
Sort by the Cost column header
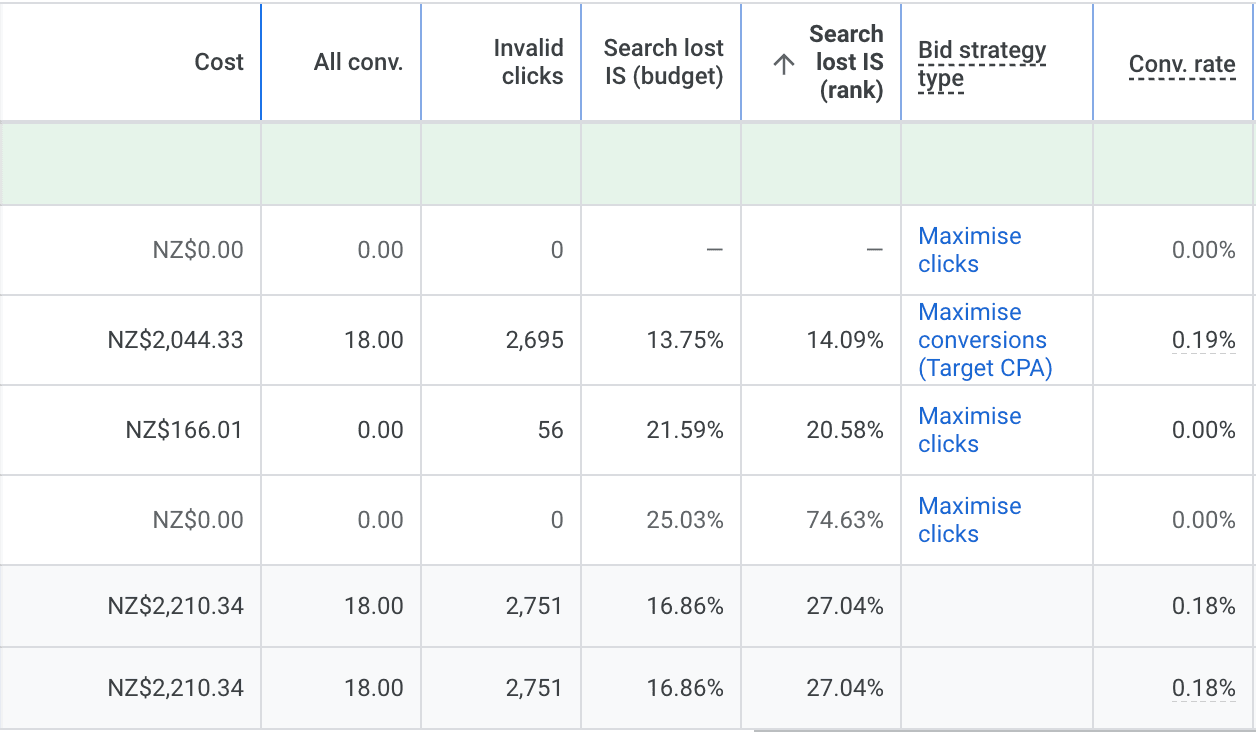click(x=219, y=62)
